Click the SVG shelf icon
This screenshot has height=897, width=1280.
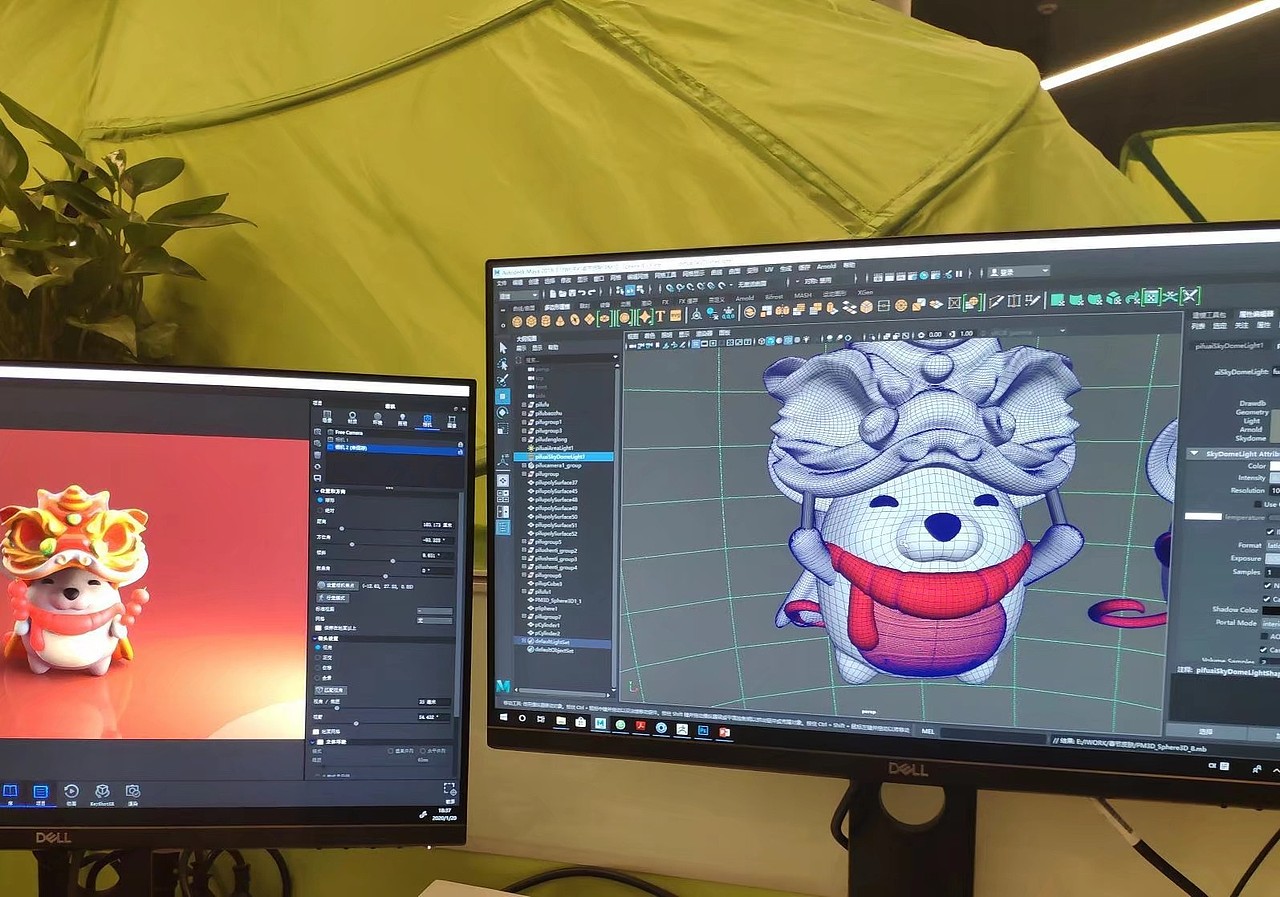[x=675, y=316]
